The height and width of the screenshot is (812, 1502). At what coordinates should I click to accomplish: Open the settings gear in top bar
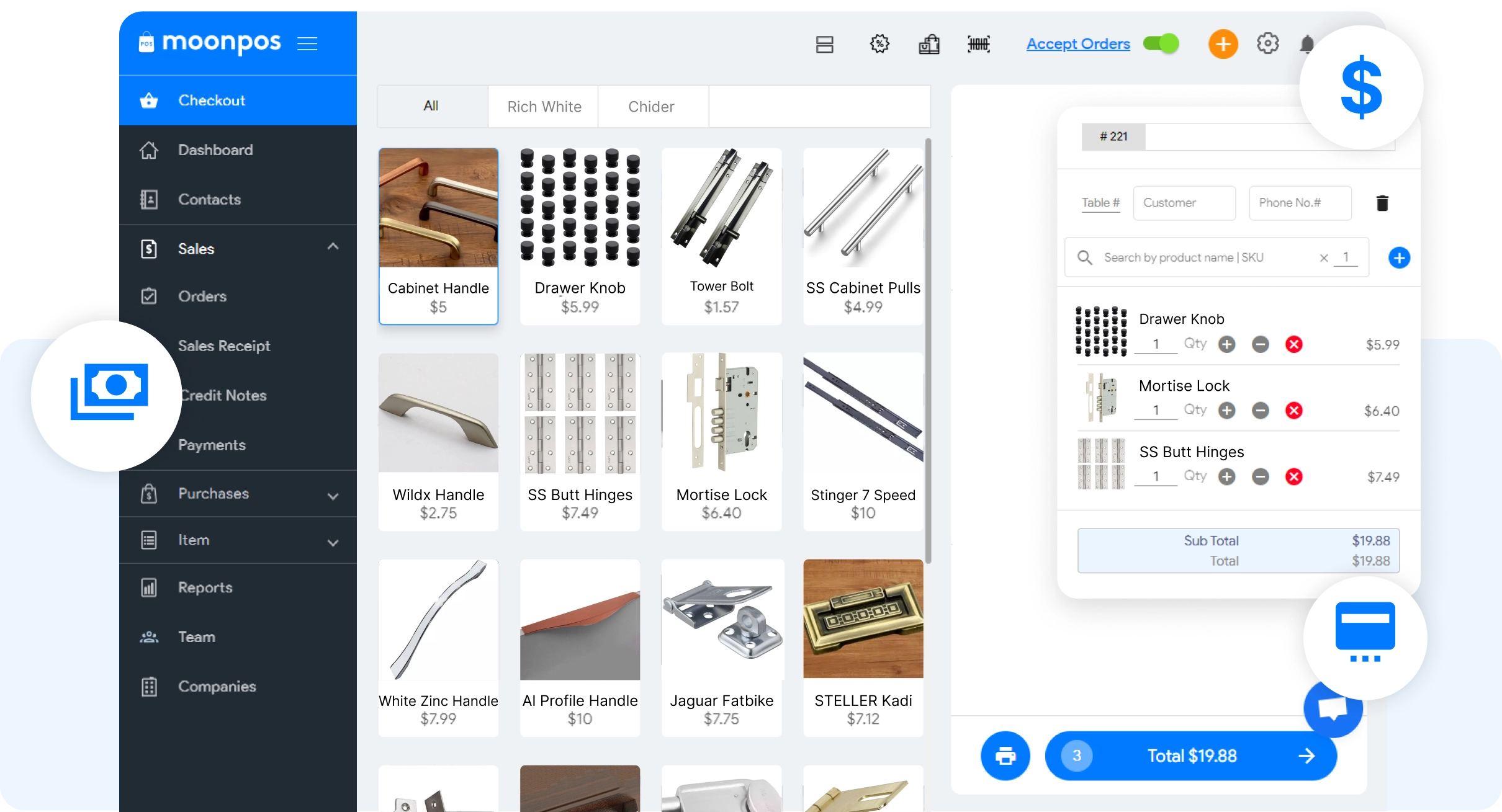[1267, 44]
